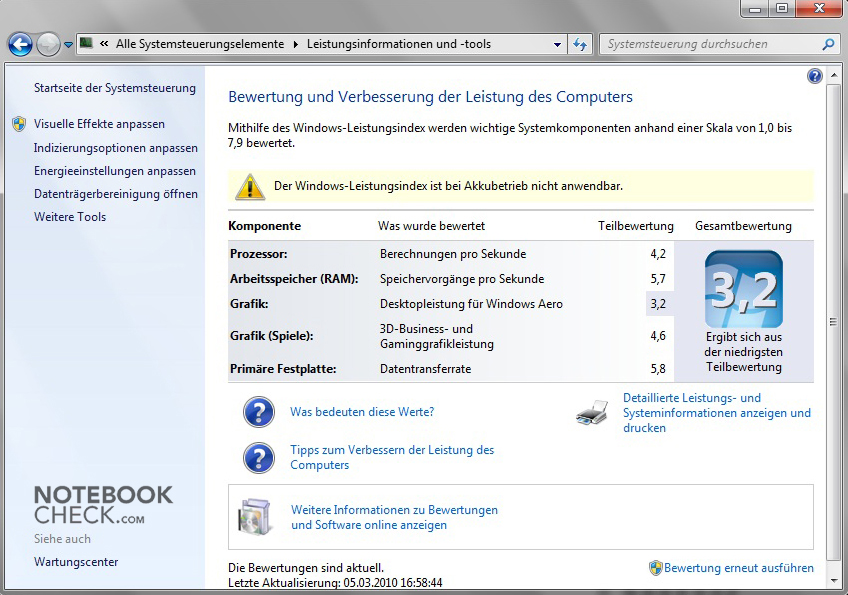This screenshot has width=848, height=595.
Task: Click question icon beside 'Tipps zum Verbessern'
Action: [259, 458]
